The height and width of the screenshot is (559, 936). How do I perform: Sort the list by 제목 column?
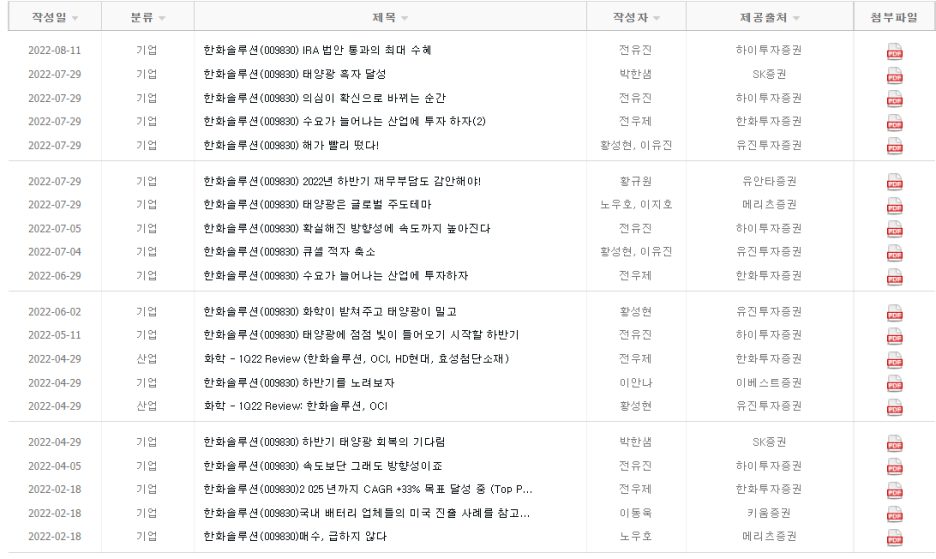tap(405, 19)
